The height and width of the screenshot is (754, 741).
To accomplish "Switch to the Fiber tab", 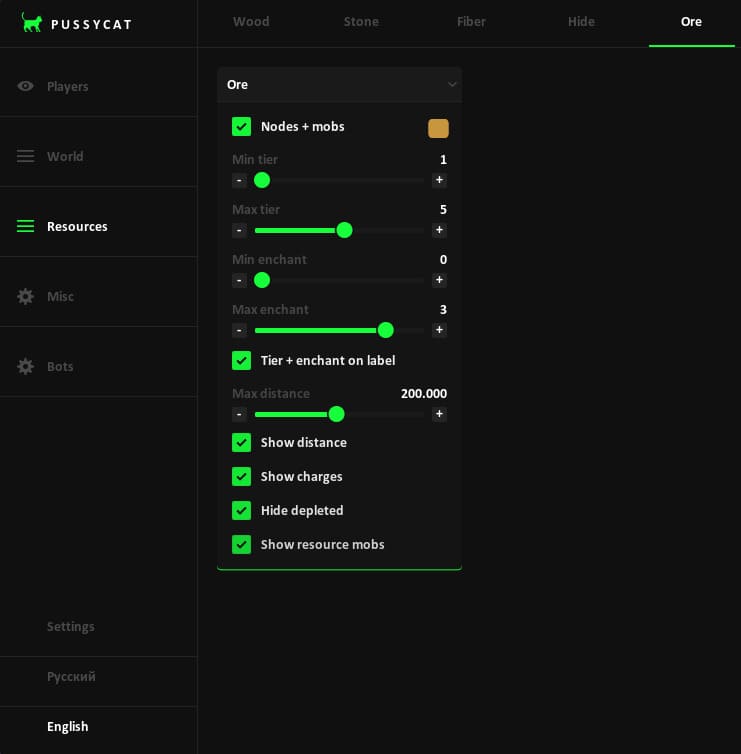I will tap(471, 22).
